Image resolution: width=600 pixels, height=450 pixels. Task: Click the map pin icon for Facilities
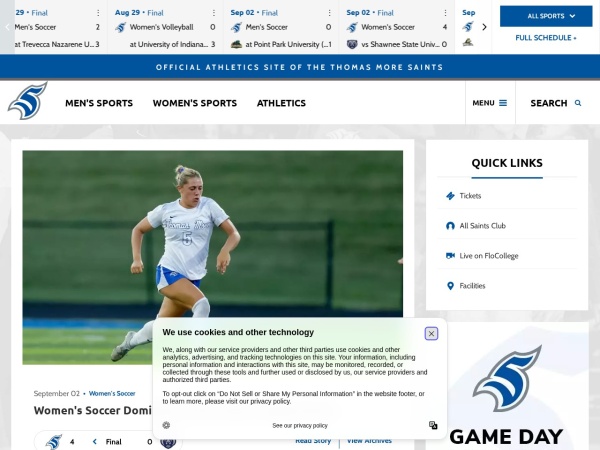(x=450, y=286)
